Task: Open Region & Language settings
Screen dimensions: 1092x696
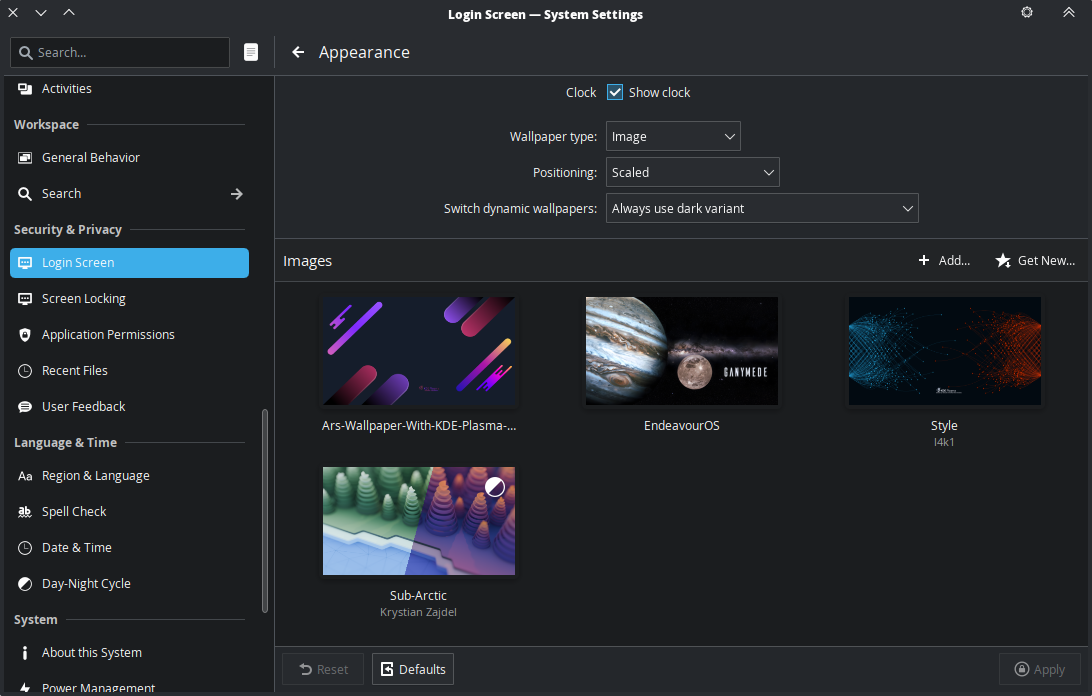Action: click(x=95, y=476)
